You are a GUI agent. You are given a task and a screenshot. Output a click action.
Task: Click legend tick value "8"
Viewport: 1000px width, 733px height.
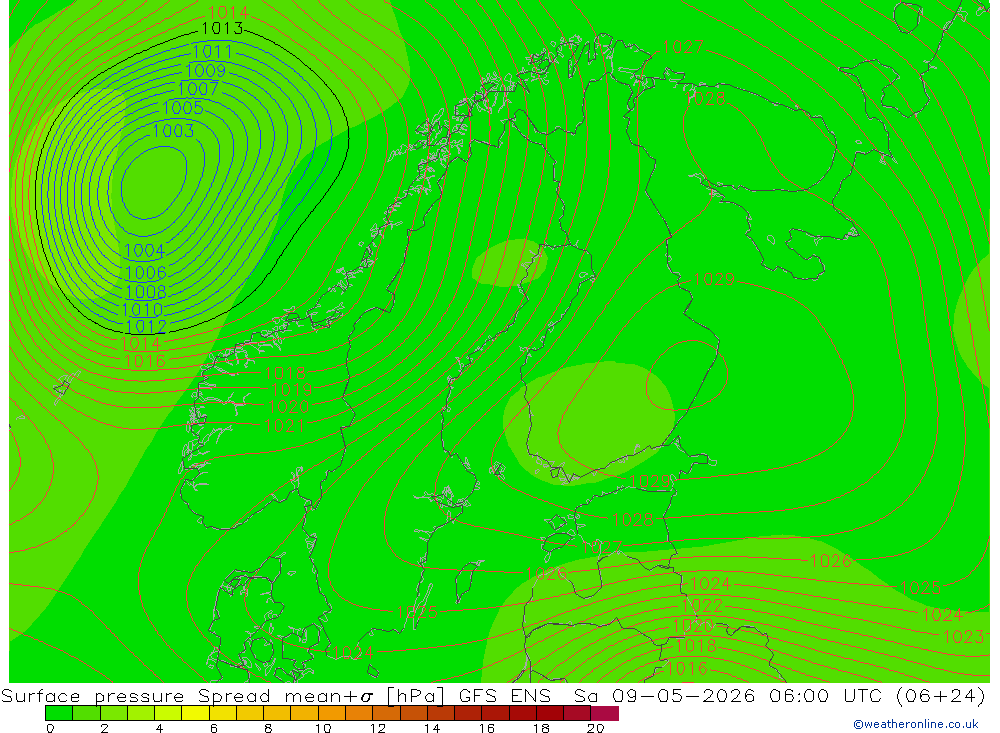point(268,728)
